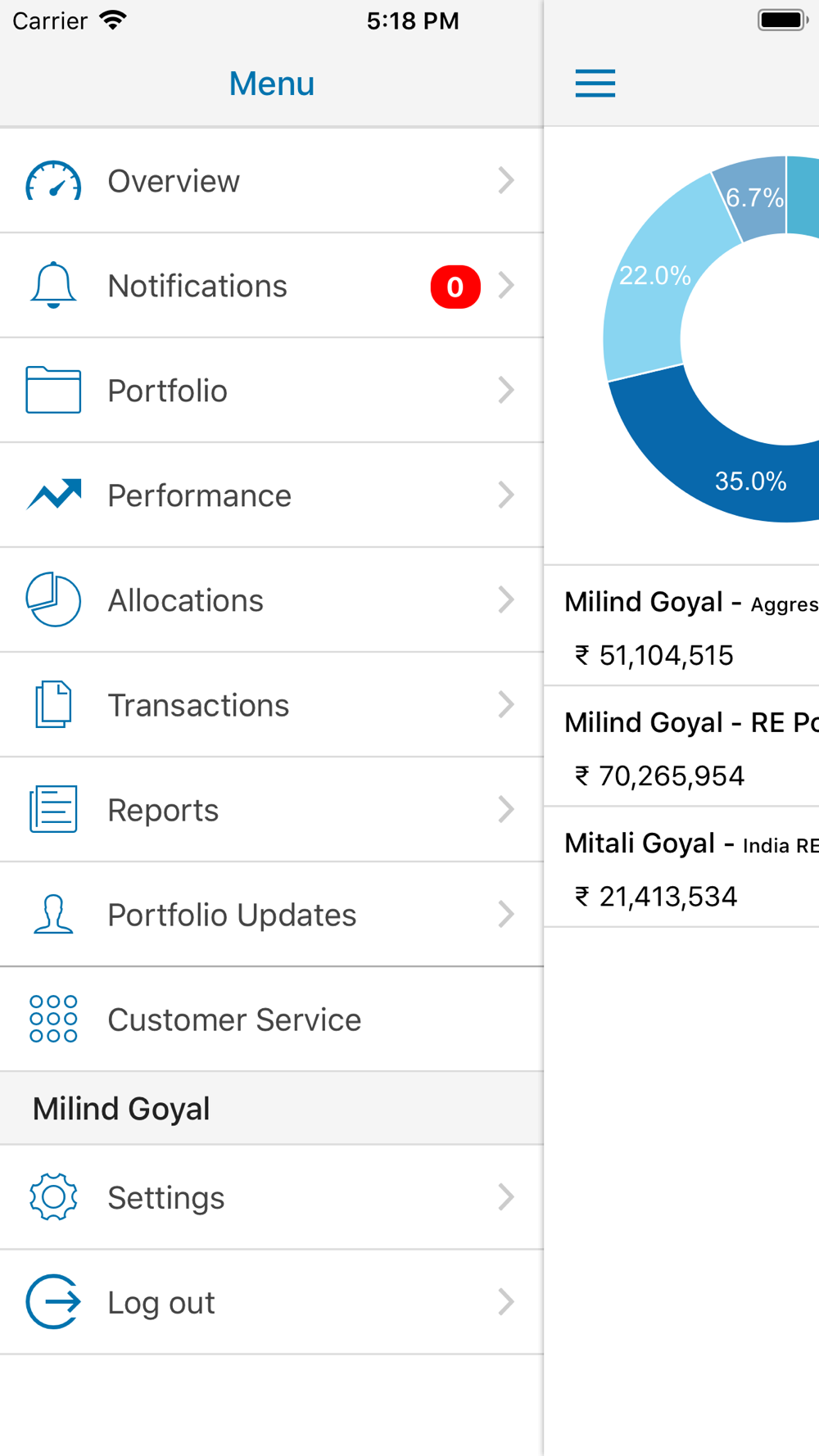Tap the red notifications count badge

[455, 287]
